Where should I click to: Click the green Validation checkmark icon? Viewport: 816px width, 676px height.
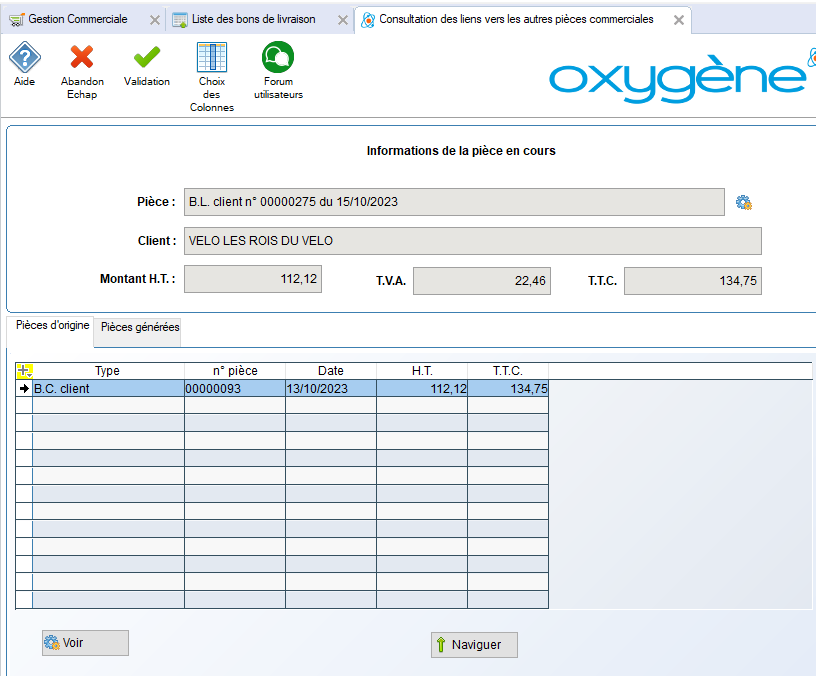click(x=147, y=58)
